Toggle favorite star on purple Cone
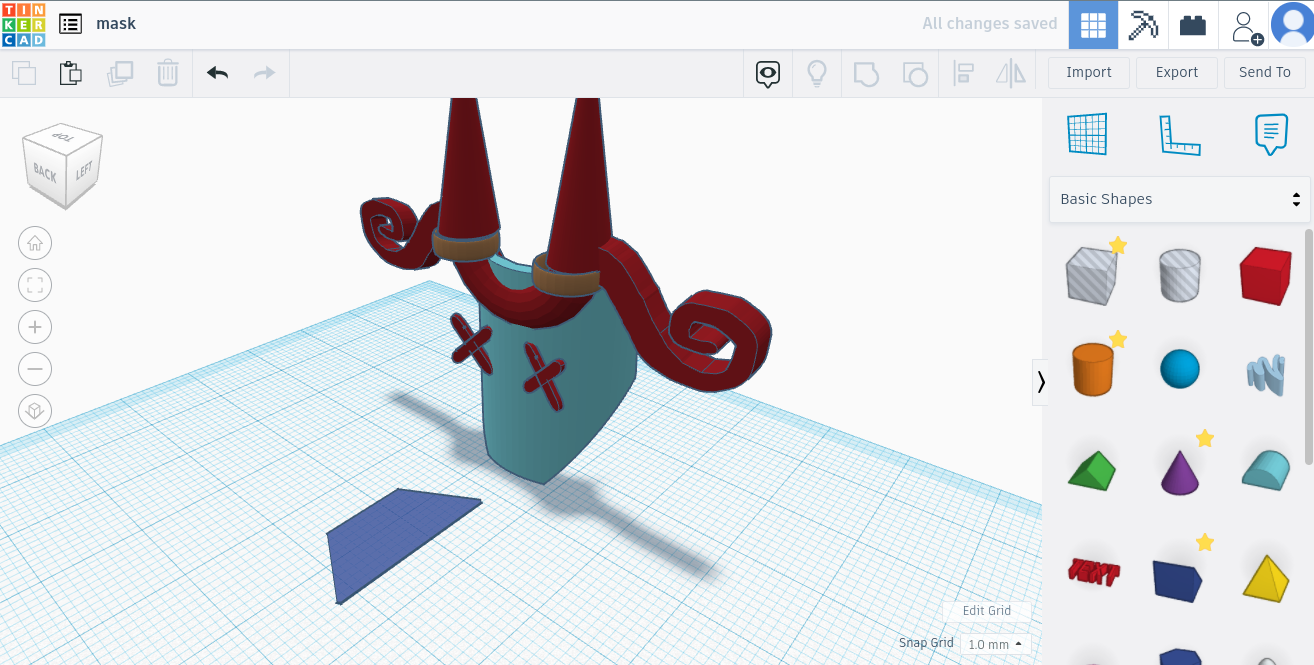The height and width of the screenshot is (665, 1314). tap(1205, 438)
